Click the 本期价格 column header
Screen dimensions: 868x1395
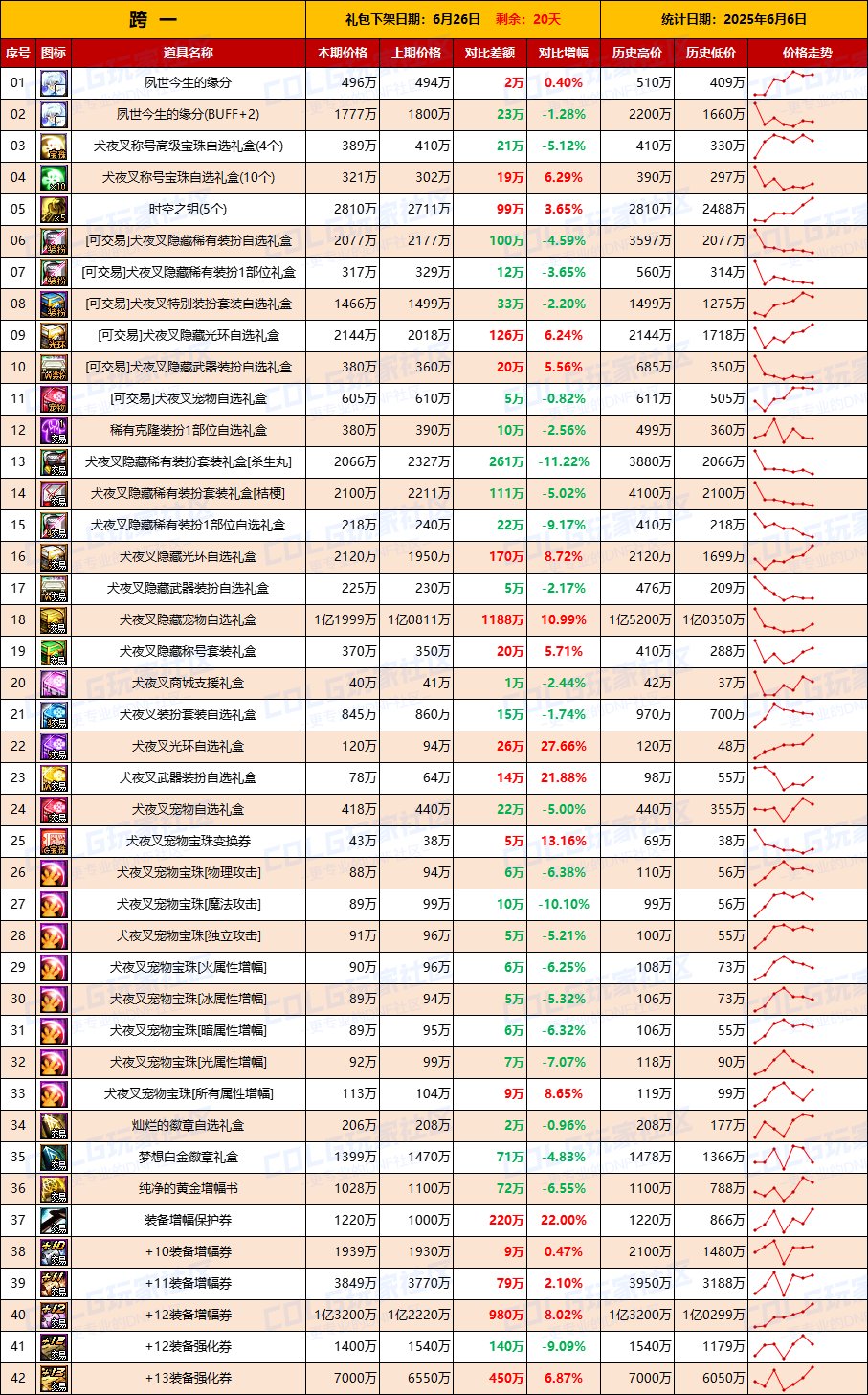pyautogui.click(x=343, y=53)
